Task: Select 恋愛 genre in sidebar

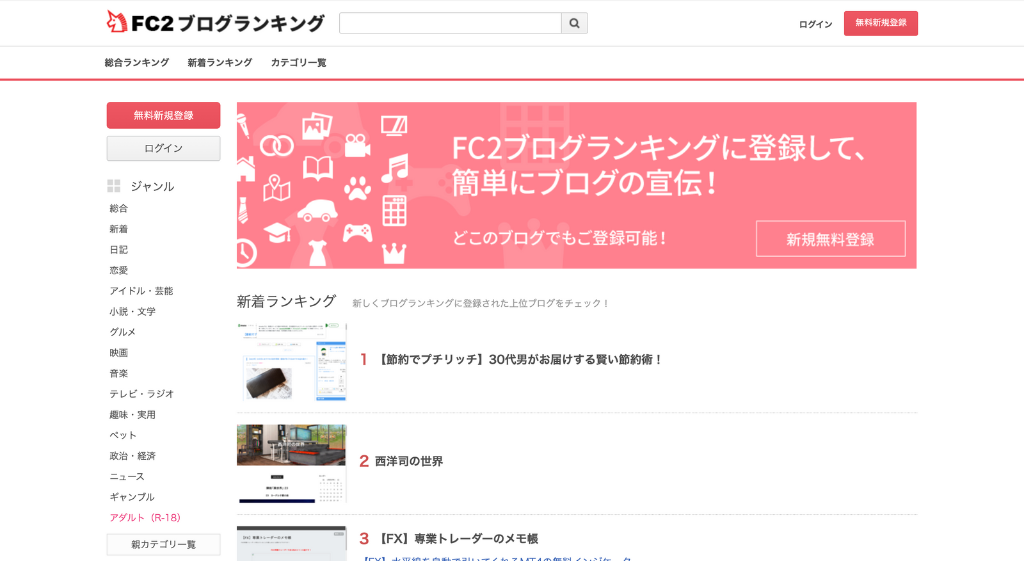Action: coord(119,270)
